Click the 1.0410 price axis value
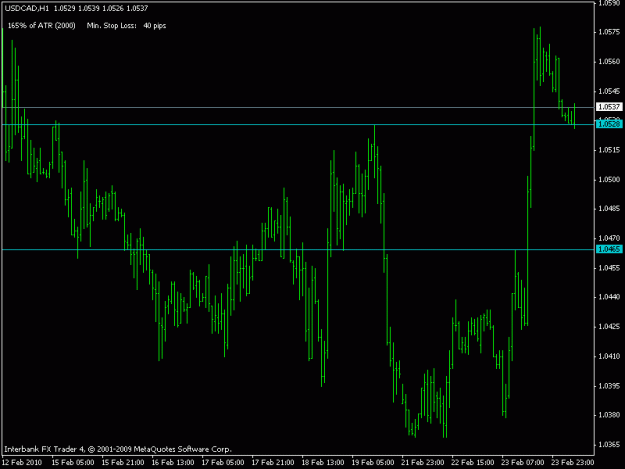Image resolution: width=625 pixels, height=469 pixels. [609, 356]
